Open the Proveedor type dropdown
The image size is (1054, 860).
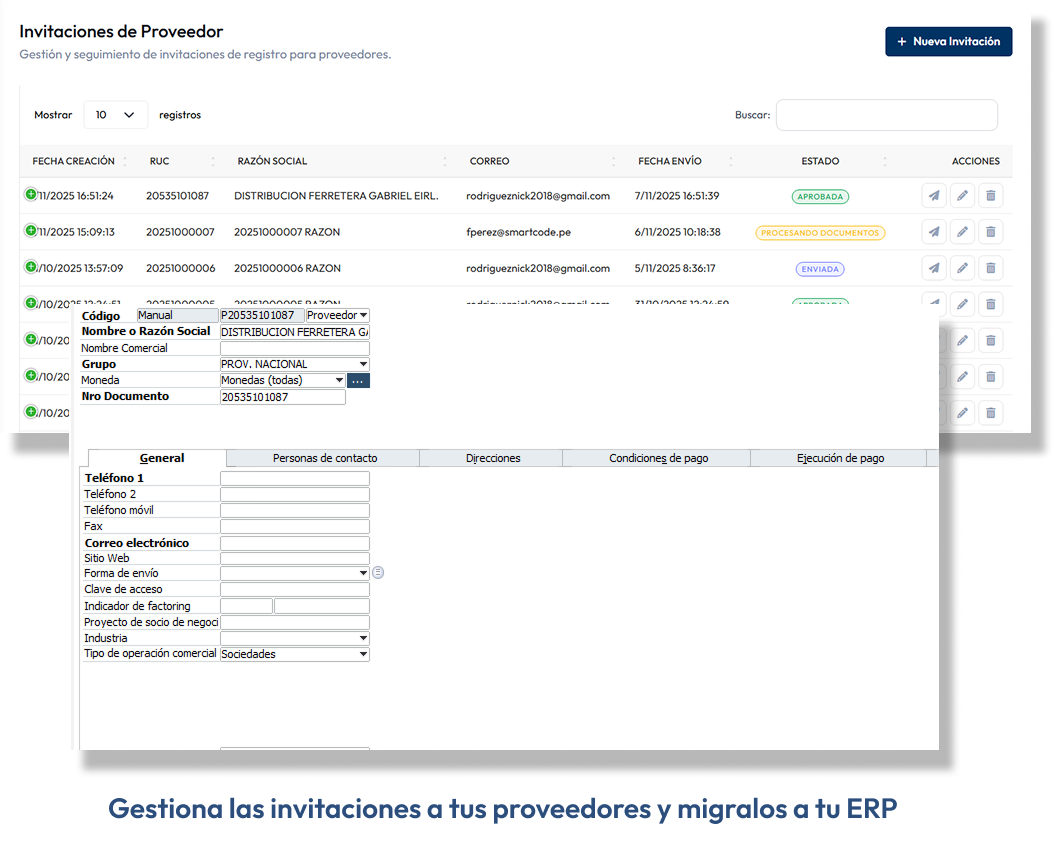pyautogui.click(x=337, y=315)
